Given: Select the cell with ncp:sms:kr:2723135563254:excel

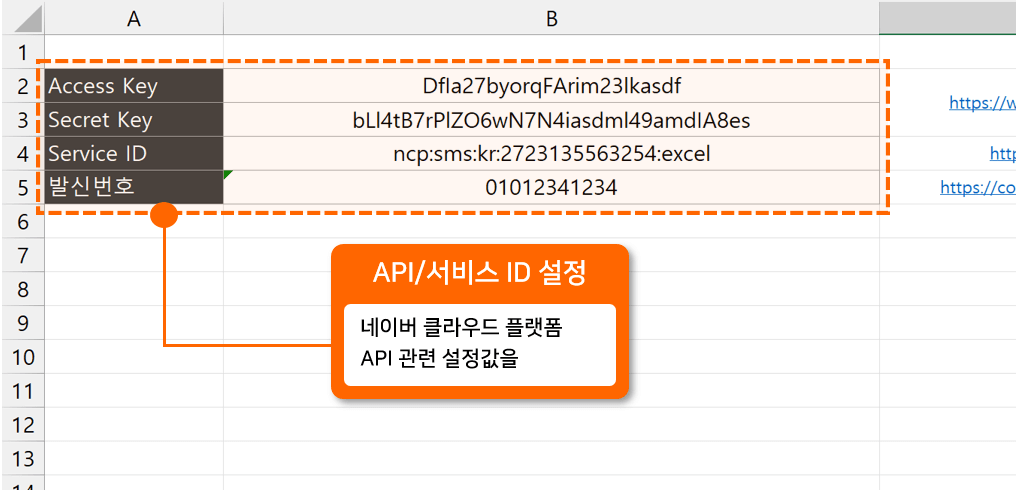Looking at the screenshot, I should coord(551,154).
